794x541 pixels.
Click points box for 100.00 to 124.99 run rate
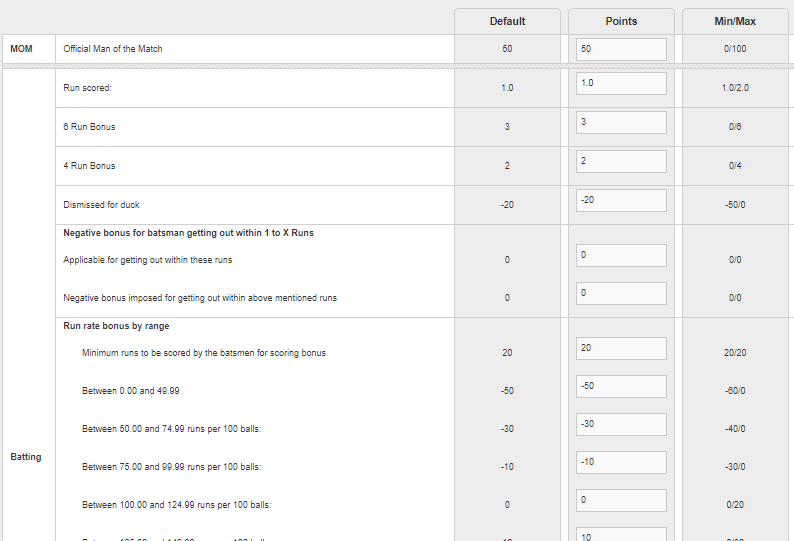click(x=621, y=500)
